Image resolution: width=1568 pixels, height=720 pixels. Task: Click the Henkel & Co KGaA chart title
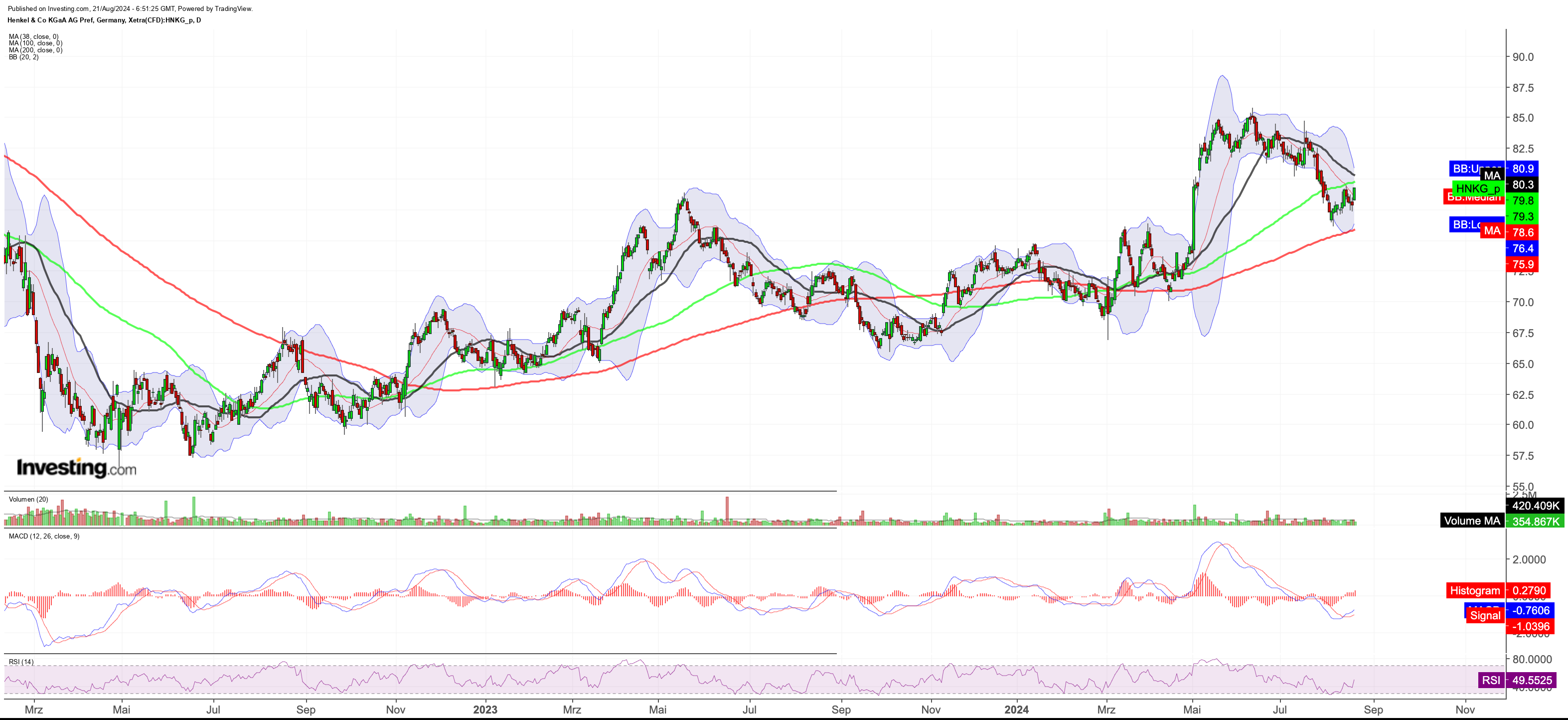tap(104, 20)
